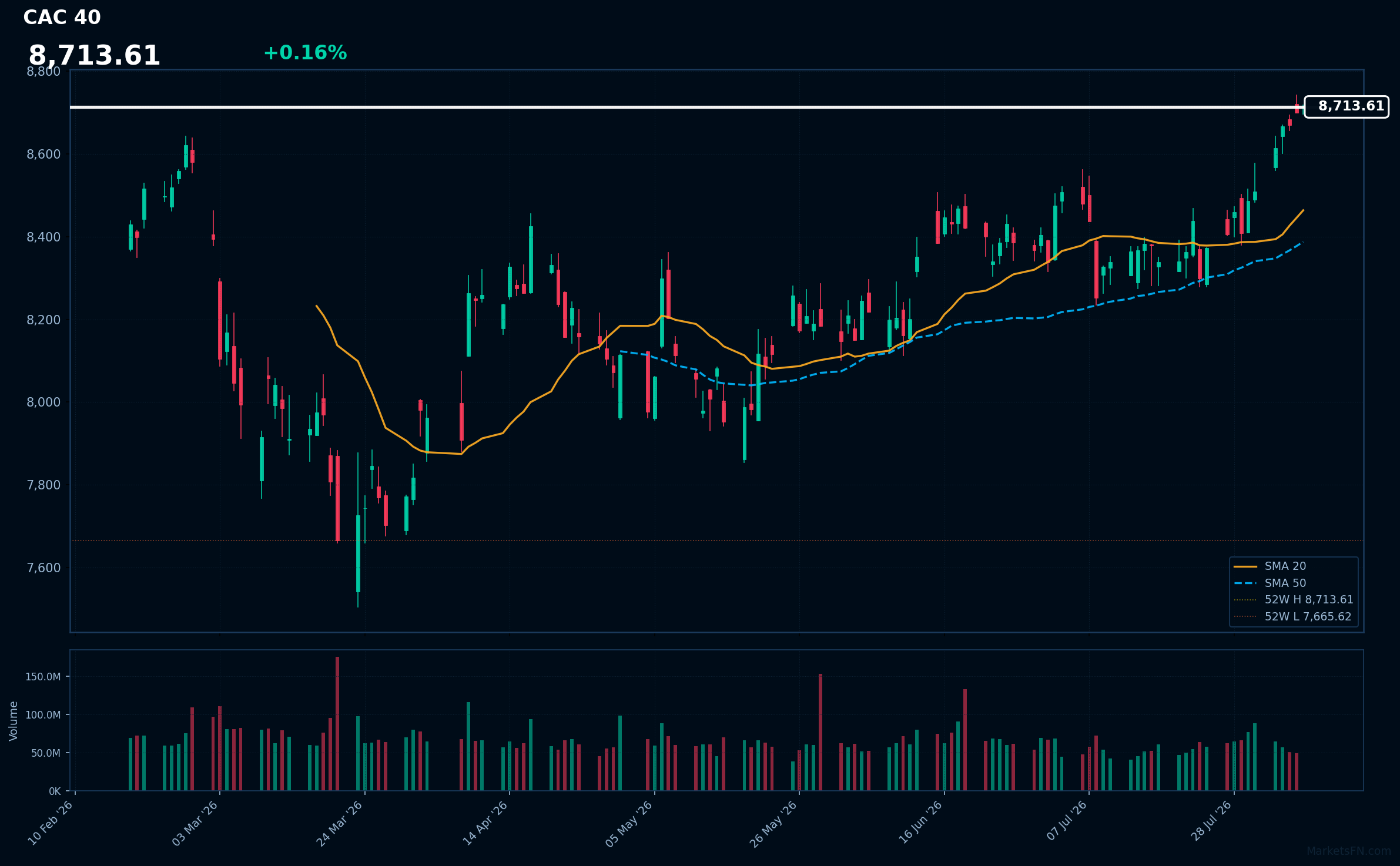Click the 8,200 price axis label
Screen dimensions: 1400x866
point(43,320)
